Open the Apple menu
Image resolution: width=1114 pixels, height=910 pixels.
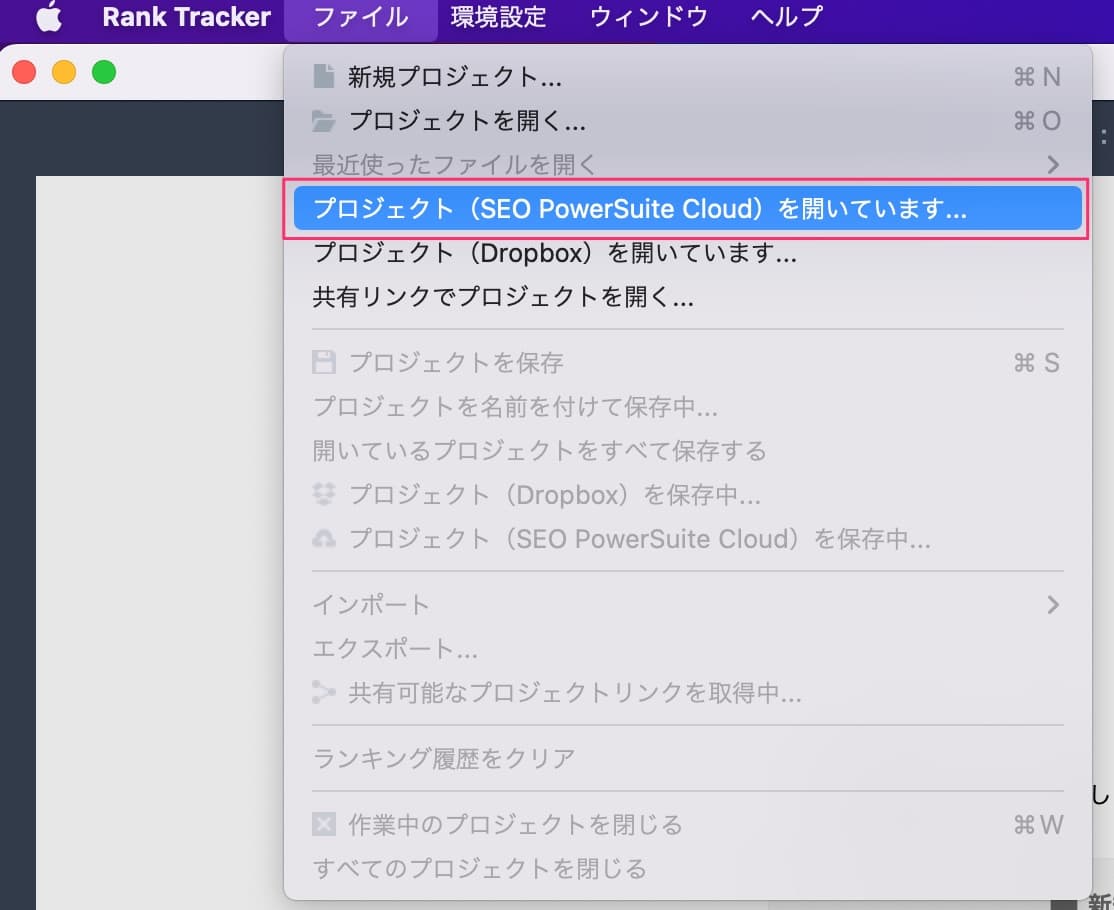coord(49,16)
